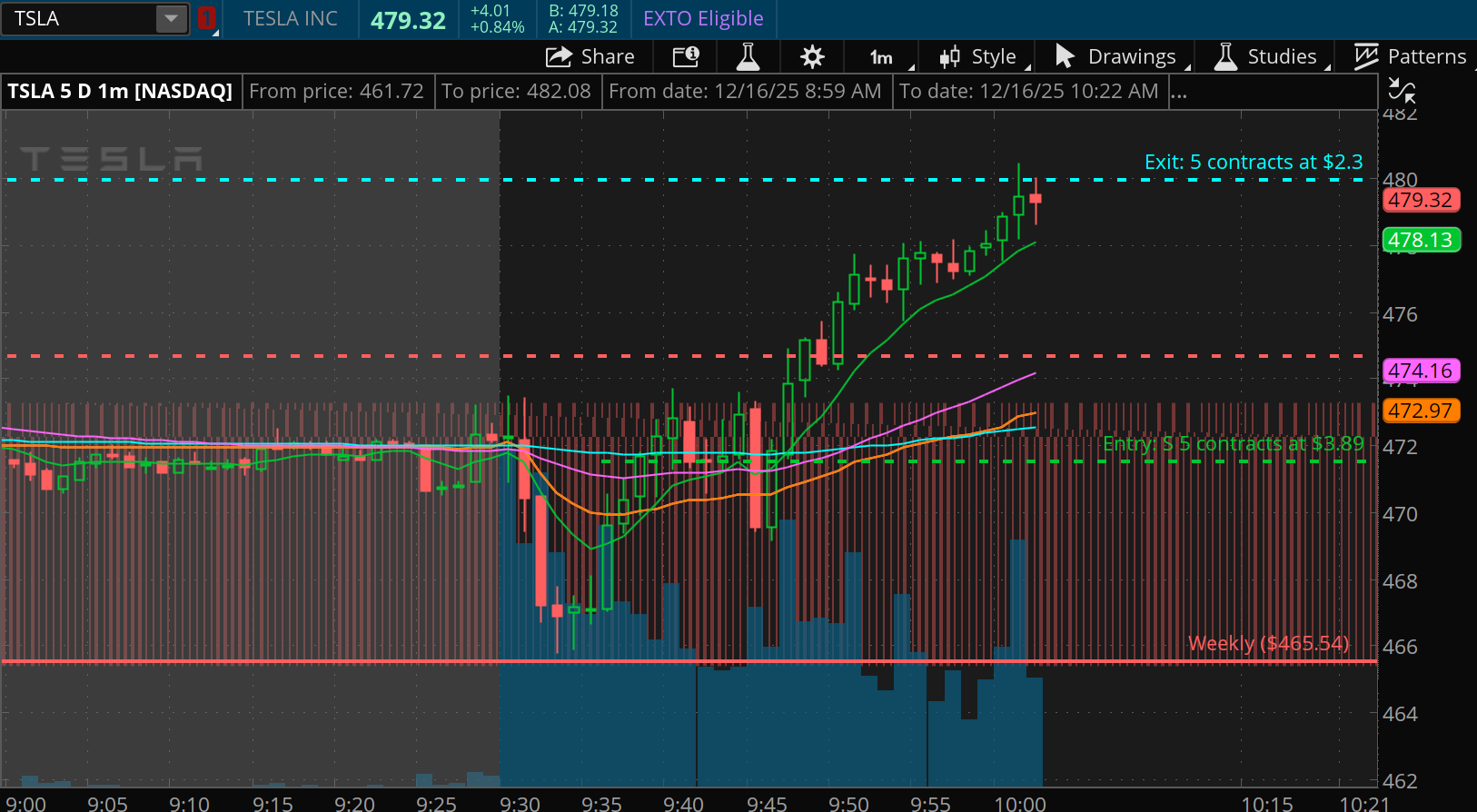This screenshot has width=1477, height=812.
Task: Click the last price 479.32 in header
Action: pos(408,20)
